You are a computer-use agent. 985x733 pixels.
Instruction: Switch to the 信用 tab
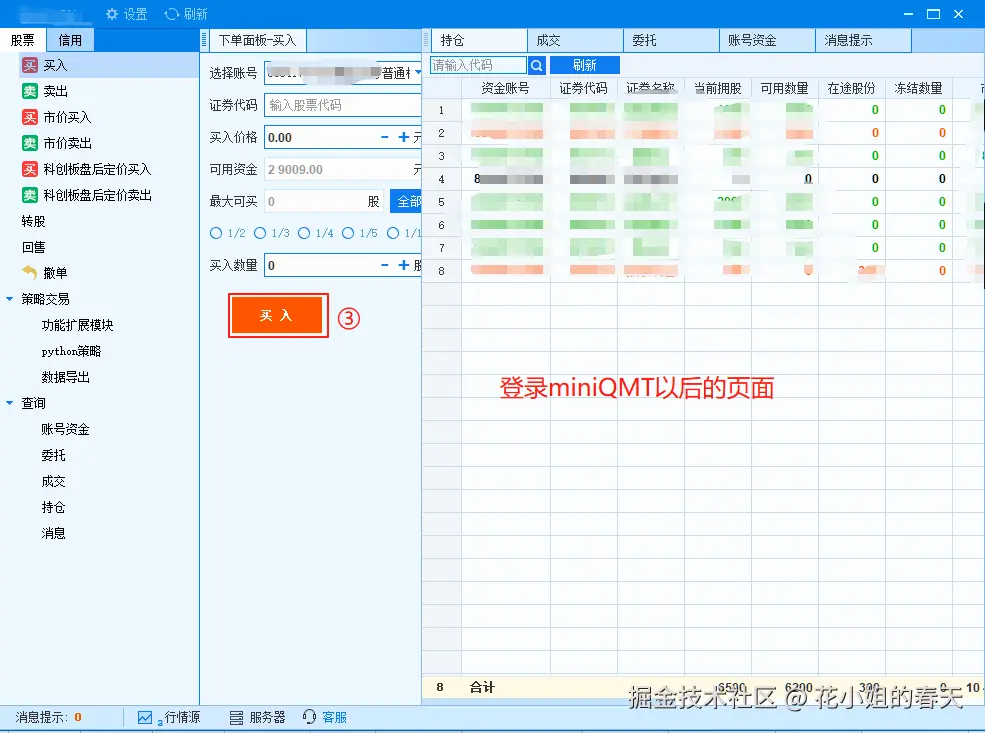tap(70, 40)
